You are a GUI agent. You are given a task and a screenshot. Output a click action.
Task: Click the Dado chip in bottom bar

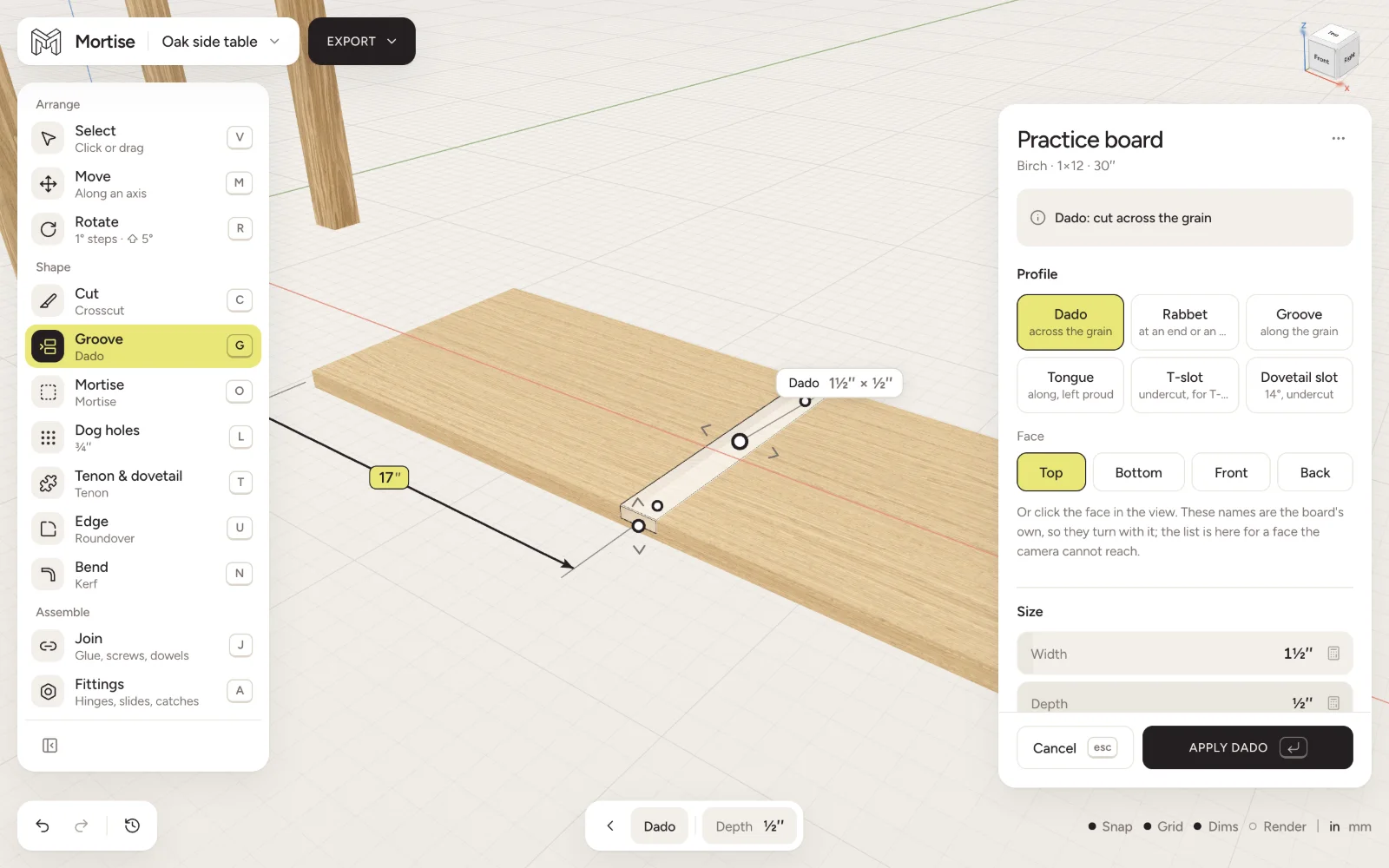pyautogui.click(x=660, y=825)
